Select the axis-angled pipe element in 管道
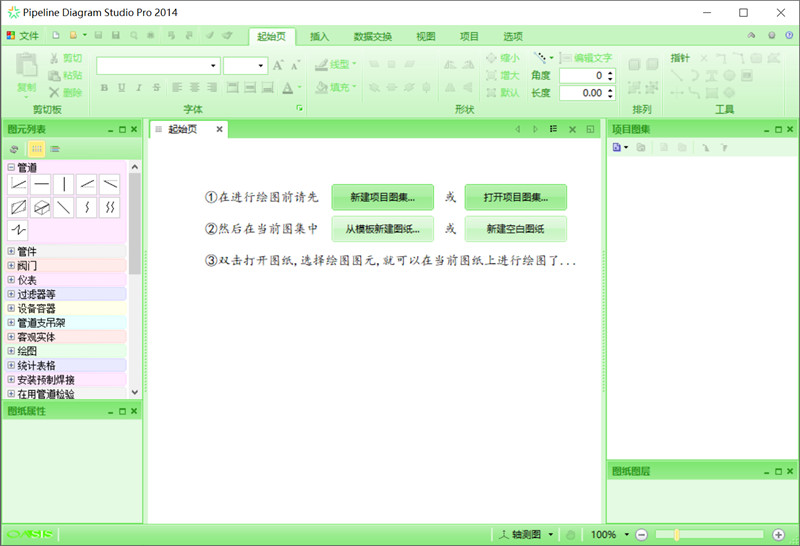The width and height of the screenshot is (800, 546). [x=18, y=184]
